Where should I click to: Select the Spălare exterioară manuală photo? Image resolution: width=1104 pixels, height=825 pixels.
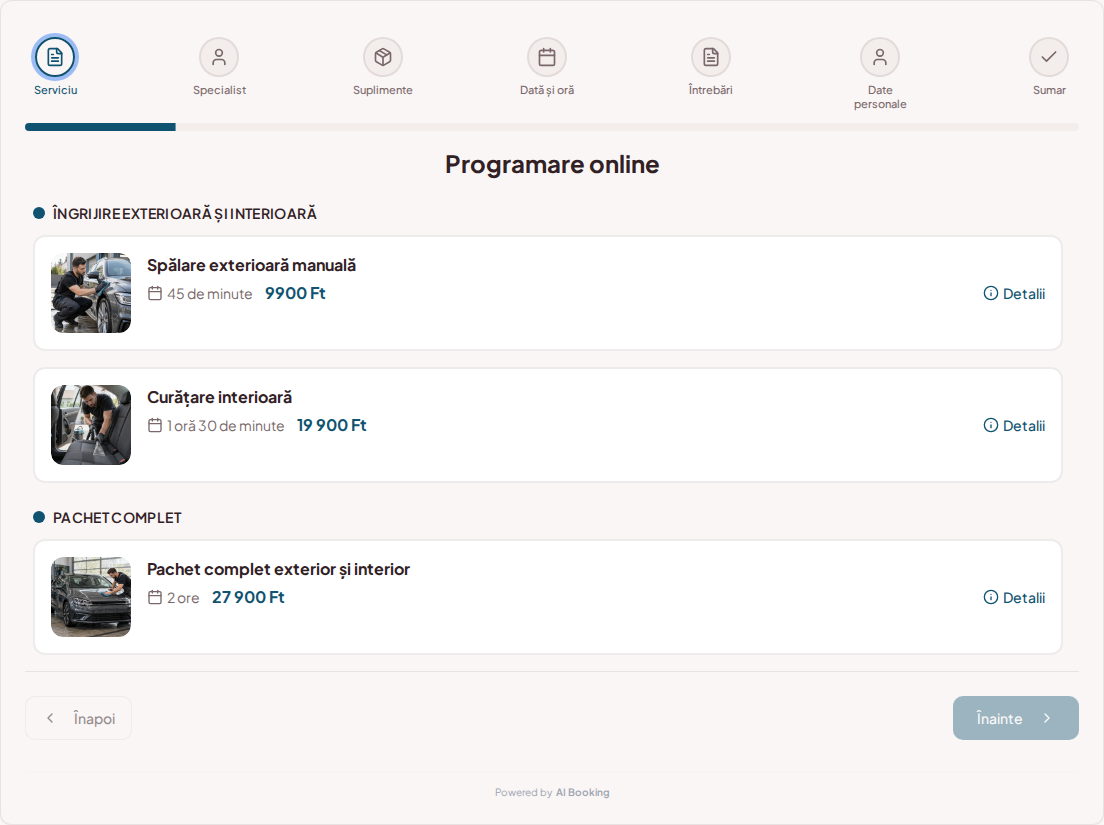coord(91,293)
